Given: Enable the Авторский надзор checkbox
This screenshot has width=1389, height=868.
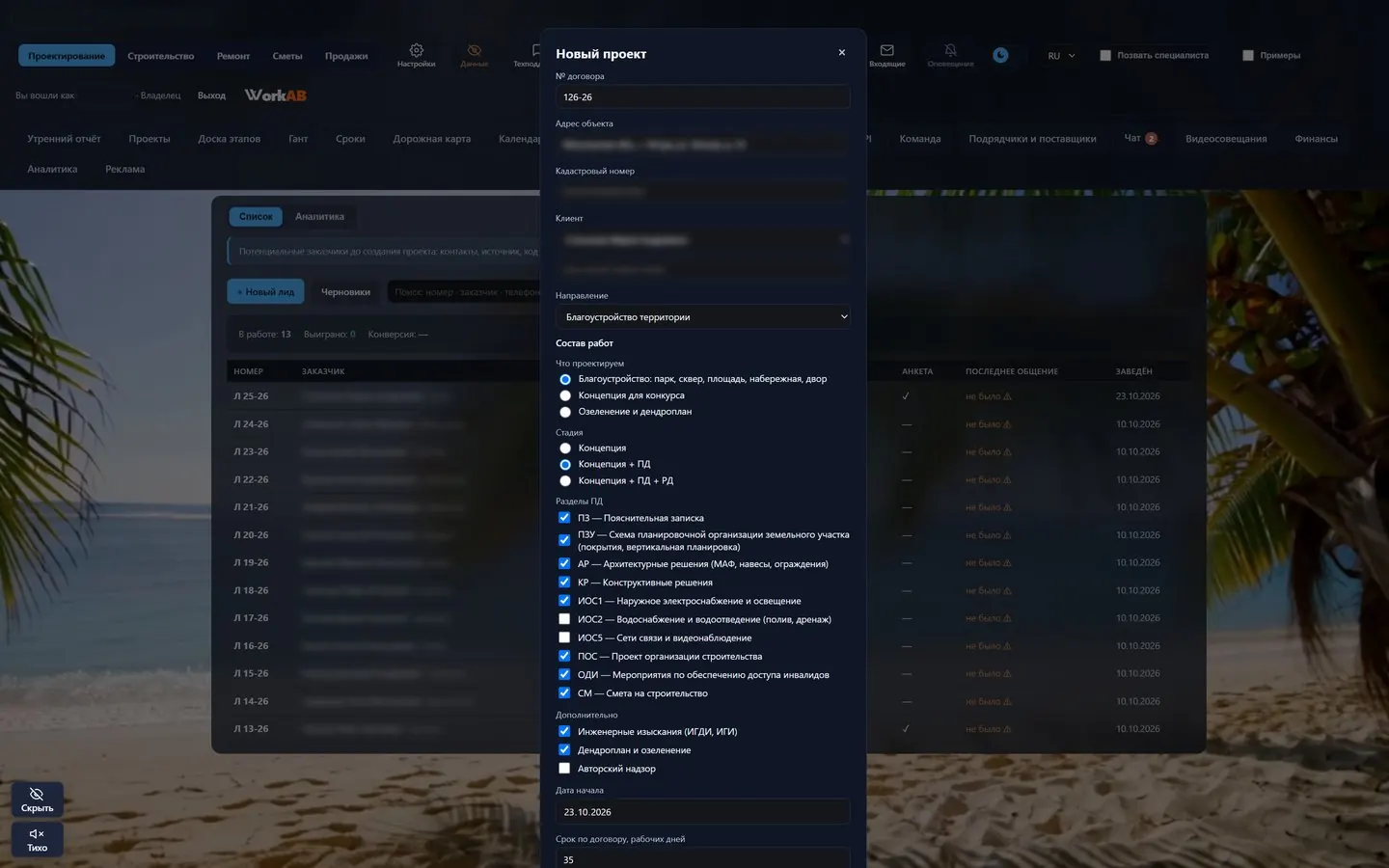Looking at the screenshot, I should coord(564,769).
